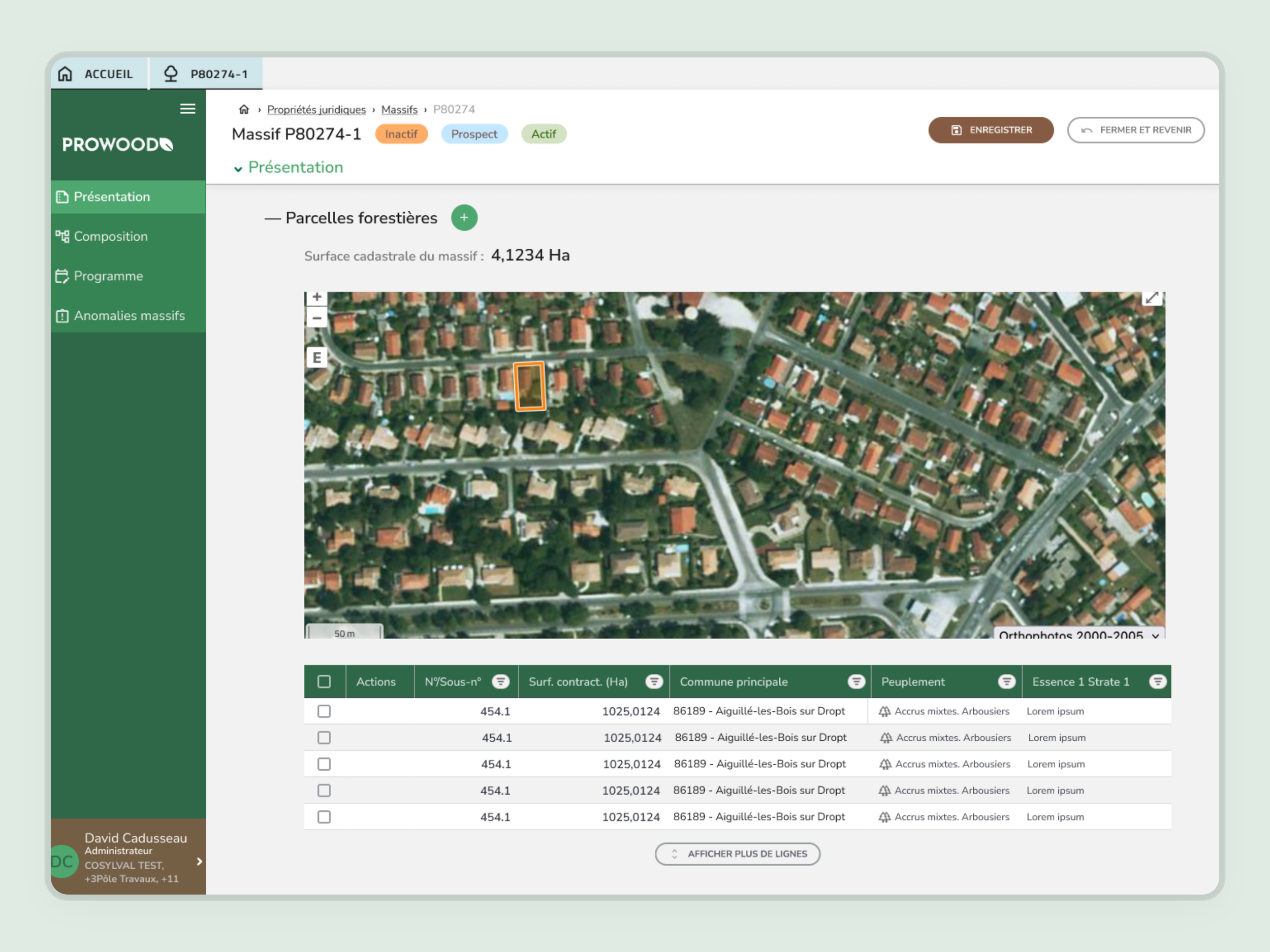
Task: Follow the Propriétés juridiques breadcrumb link
Action: coord(316,110)
